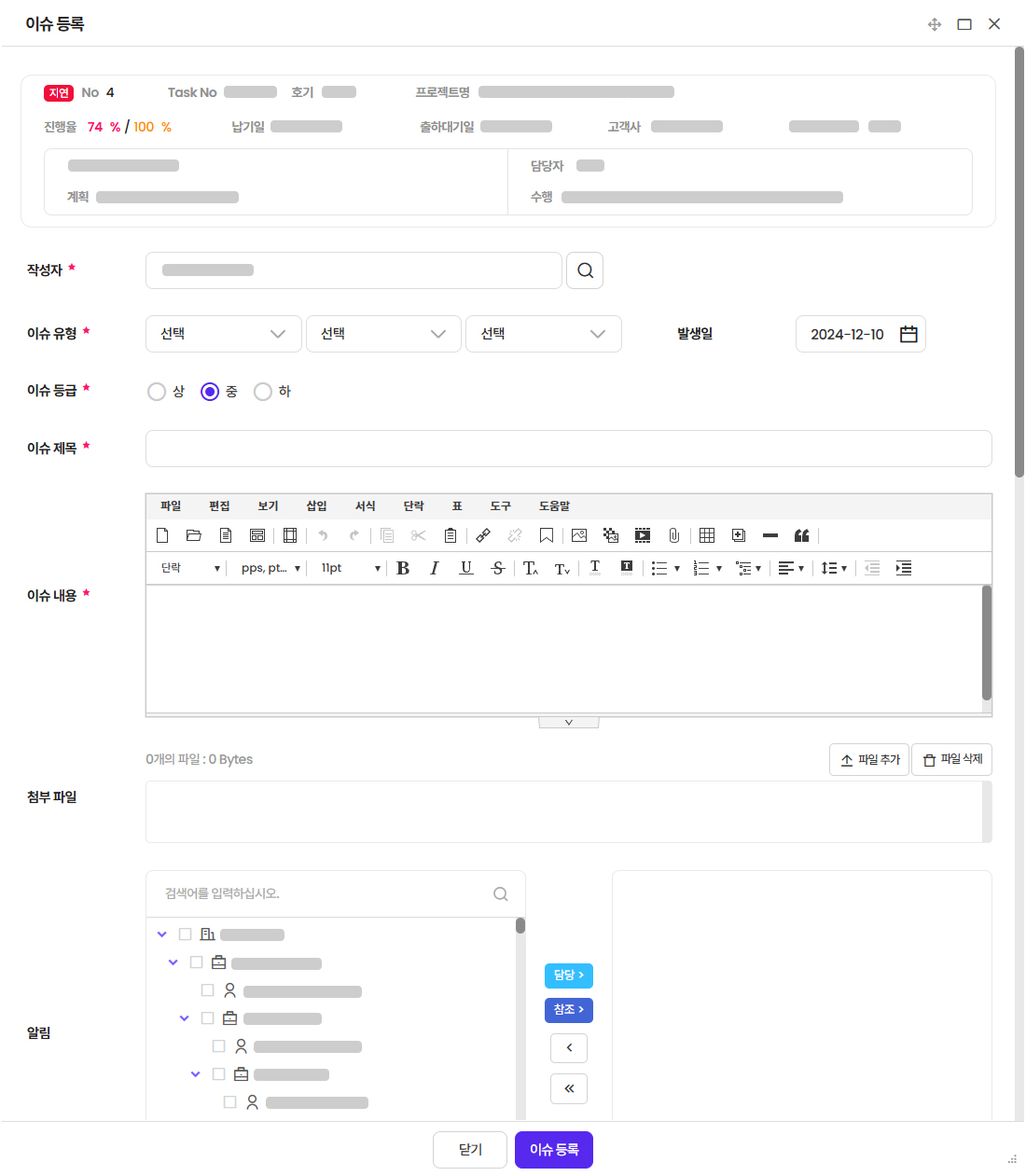Click the search icon next to 작성자 field
1026x1176 pixels.
pyautogui.click(x=585, y=270)
